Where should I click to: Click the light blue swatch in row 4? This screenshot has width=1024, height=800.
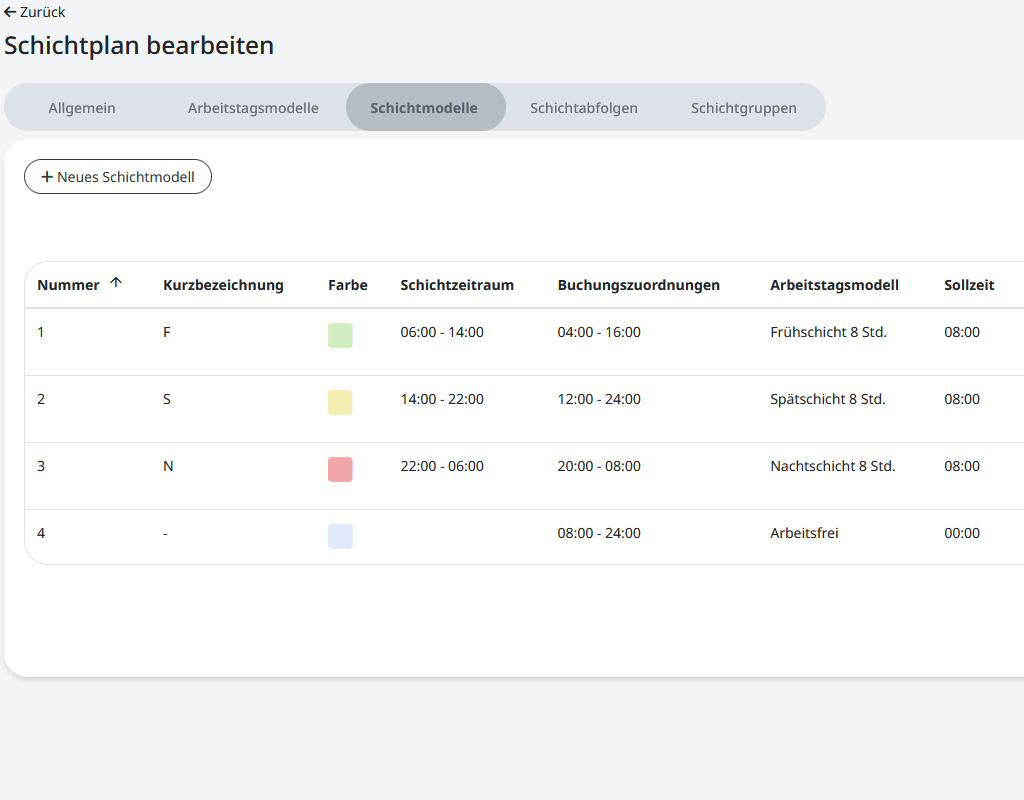340,536
